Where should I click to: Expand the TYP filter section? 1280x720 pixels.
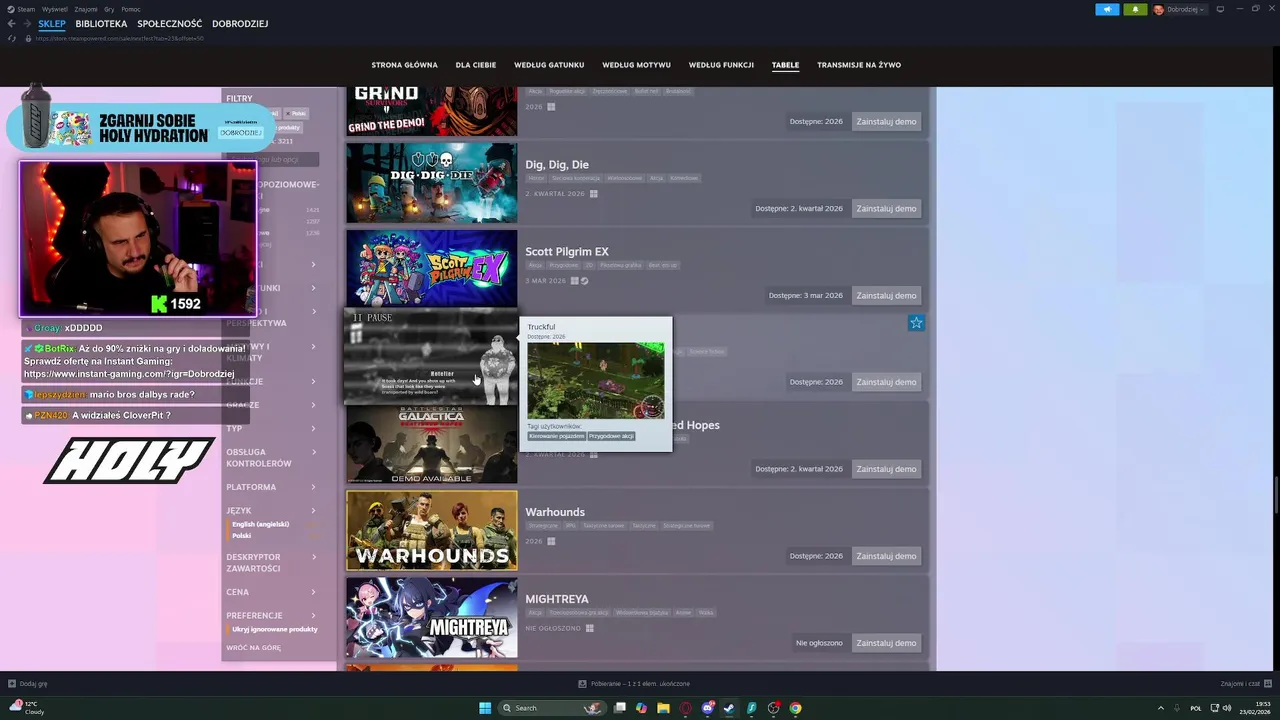click(272, 428)
